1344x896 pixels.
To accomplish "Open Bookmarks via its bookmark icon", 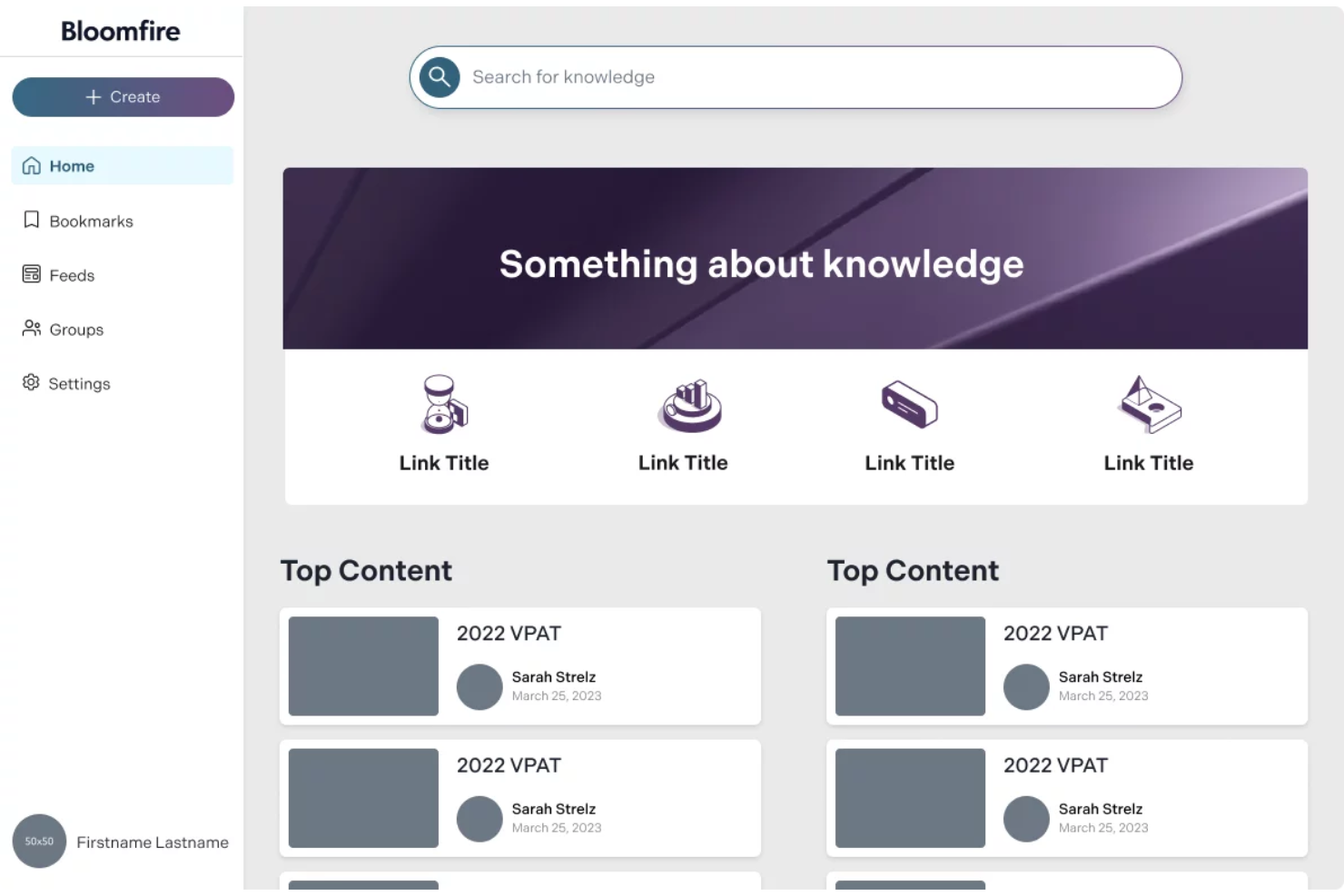I will 32,221.
